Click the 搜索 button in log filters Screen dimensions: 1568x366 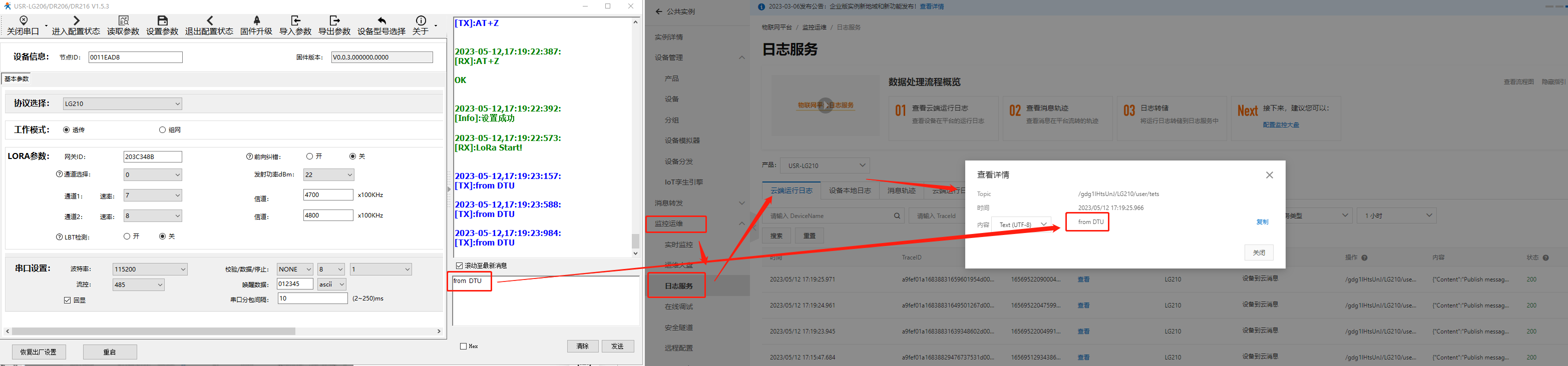[776, 235]
